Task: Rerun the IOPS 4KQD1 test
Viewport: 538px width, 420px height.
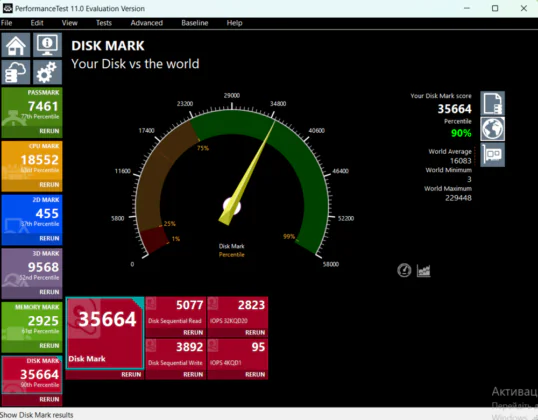Action: click(x=255, y=374)
